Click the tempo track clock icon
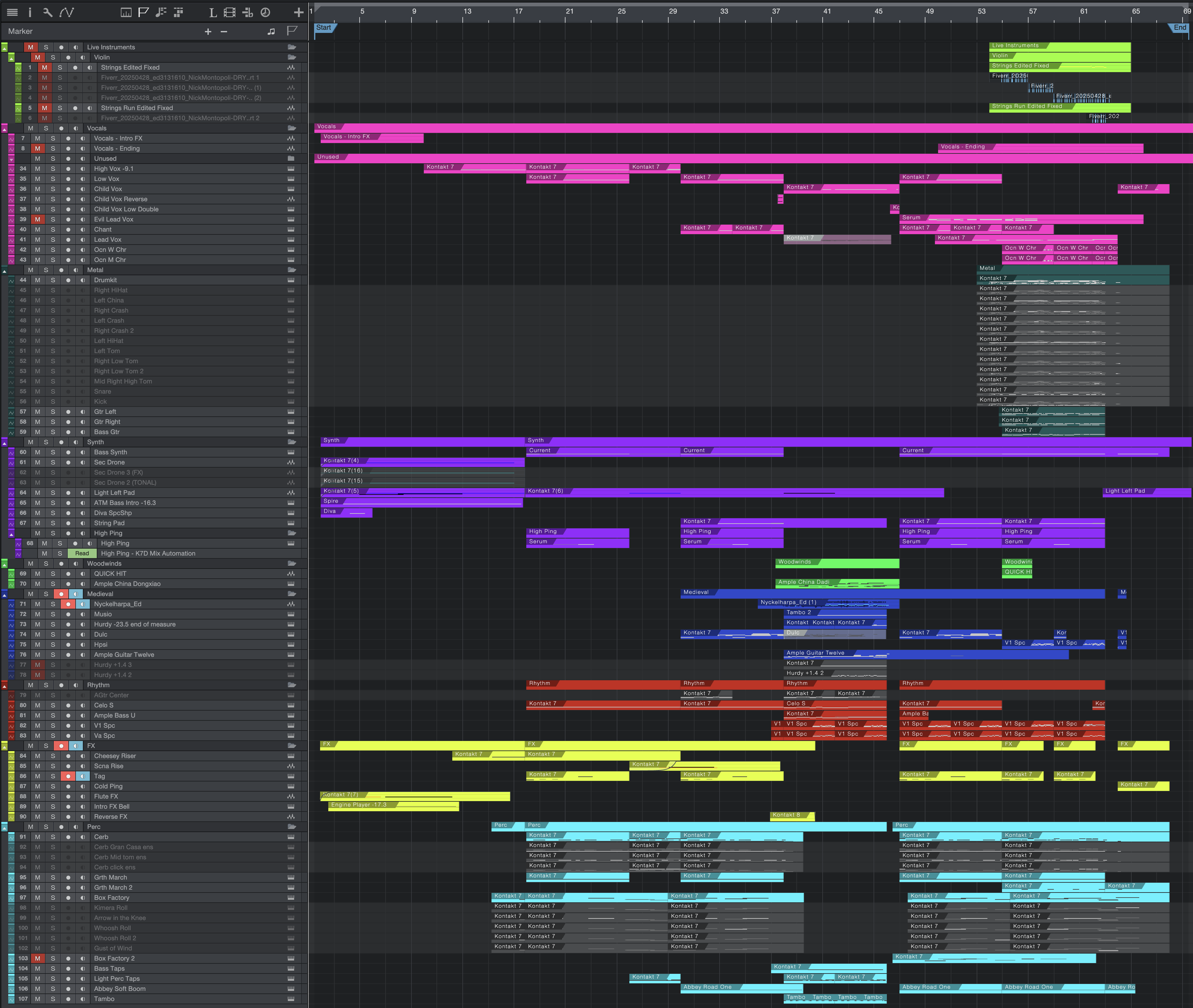This screenshot has width=1193, height=1008. [265, 12]
